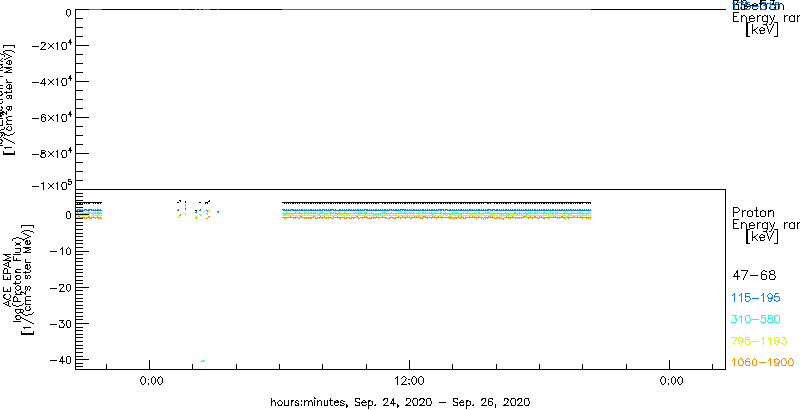Click the cyan 310-580 legend entry
800x410 pixels.
click(756, 320)
